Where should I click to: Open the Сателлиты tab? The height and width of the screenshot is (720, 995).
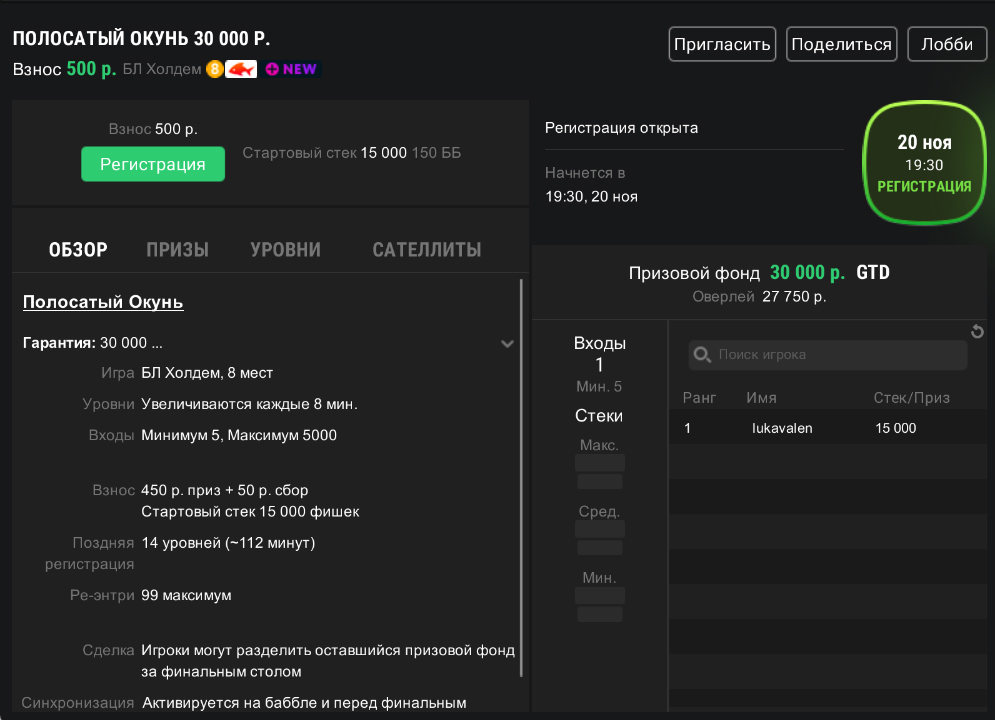tap(426, 250)
